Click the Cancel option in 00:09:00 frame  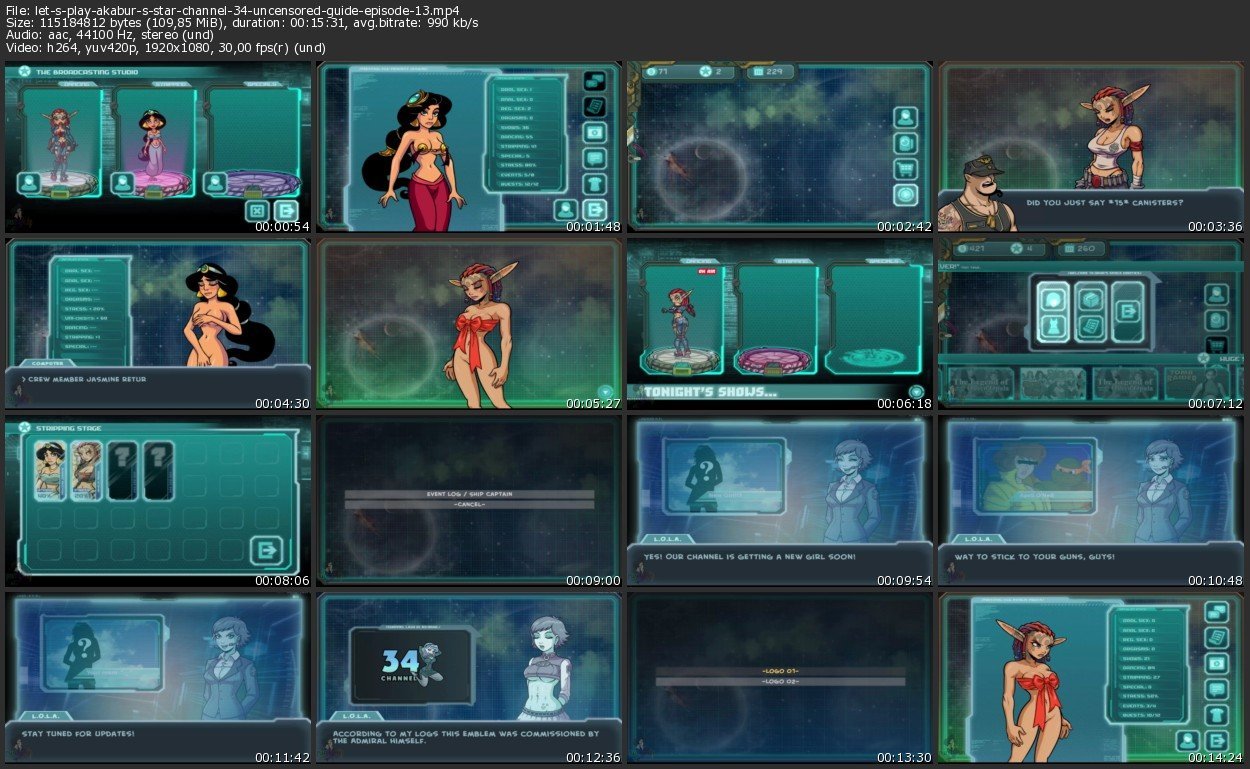coord(469,505)
